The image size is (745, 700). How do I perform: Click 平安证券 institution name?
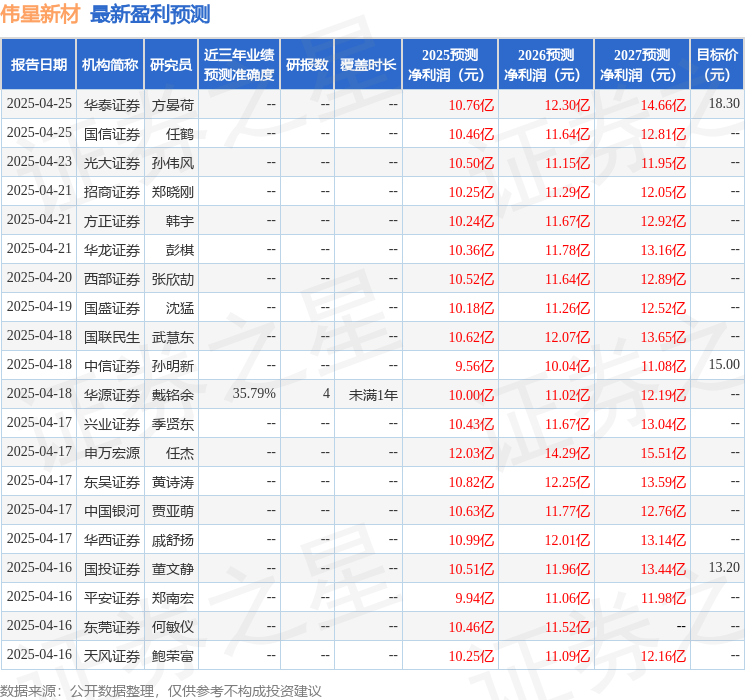pyautogui.click(x=112, y=597)
